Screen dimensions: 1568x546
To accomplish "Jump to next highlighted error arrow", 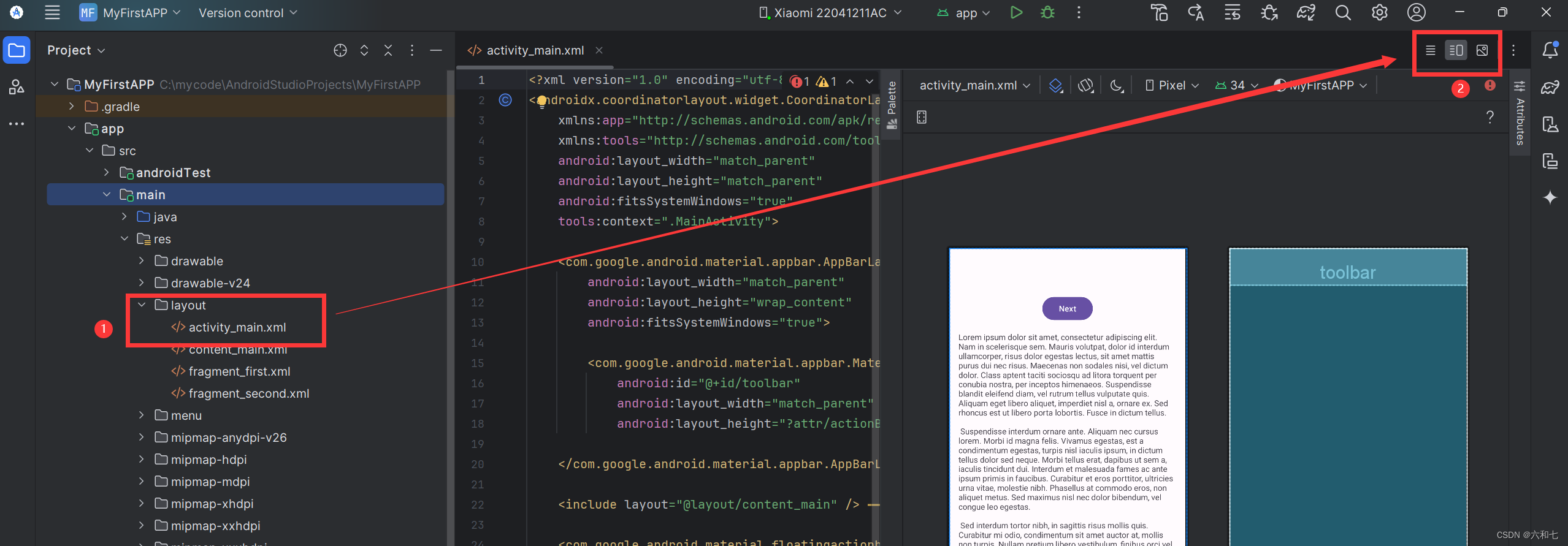I will tap(870, 81).
